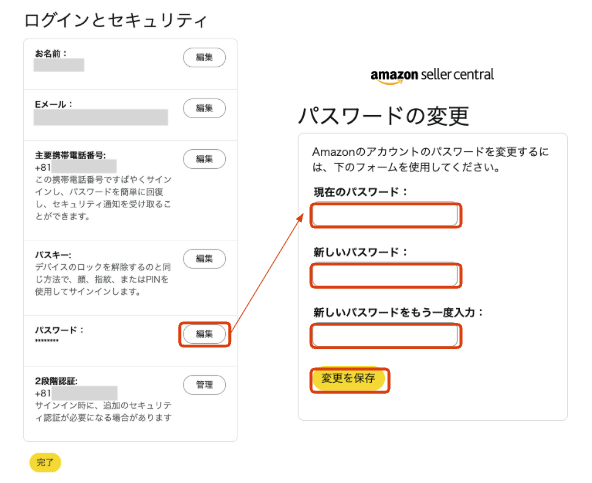Click the 主要携帯電話番号: label
This screenshot has width=592, height=483.
(x=70, y=155)
